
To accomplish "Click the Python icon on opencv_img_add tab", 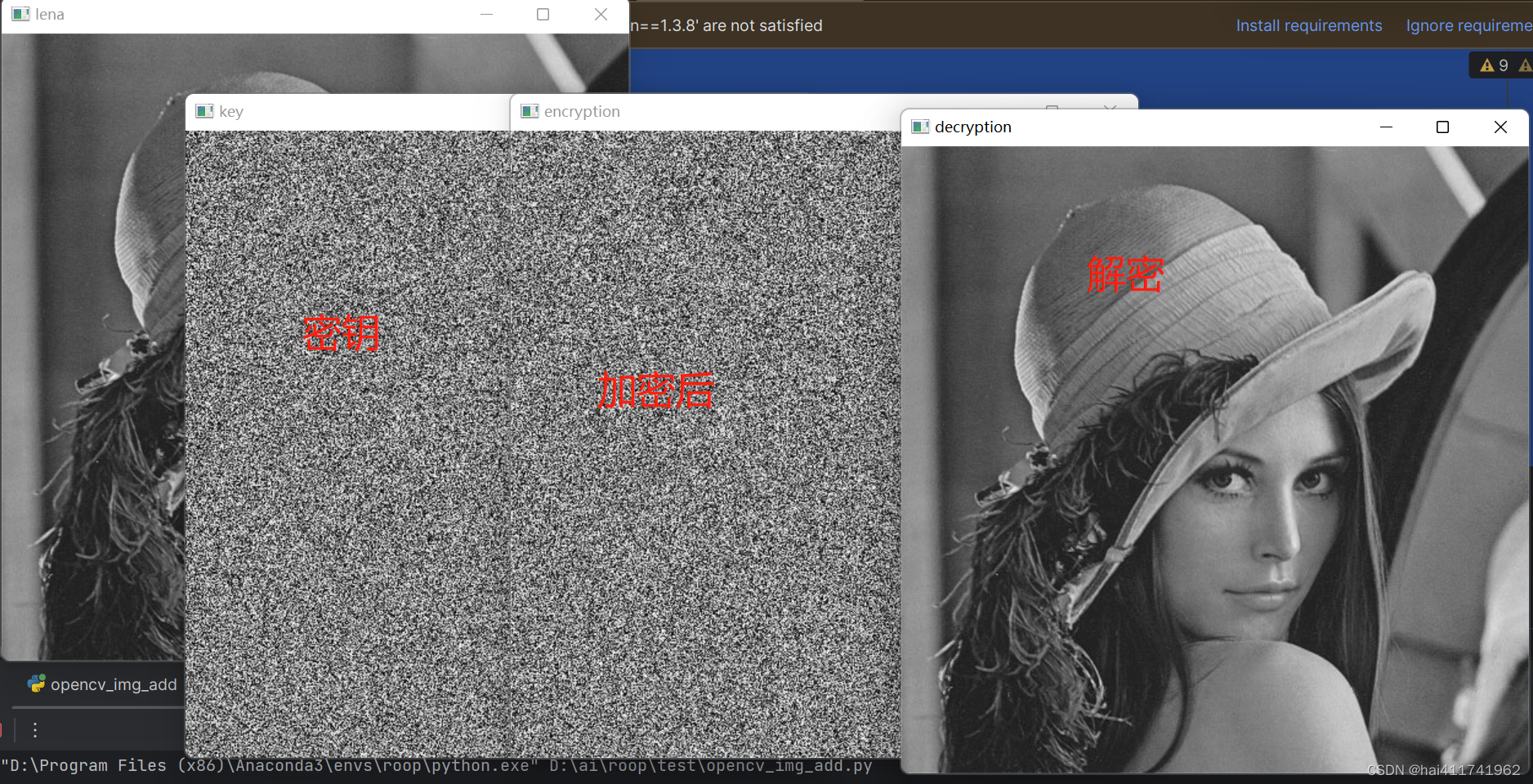I will point(37,684).
